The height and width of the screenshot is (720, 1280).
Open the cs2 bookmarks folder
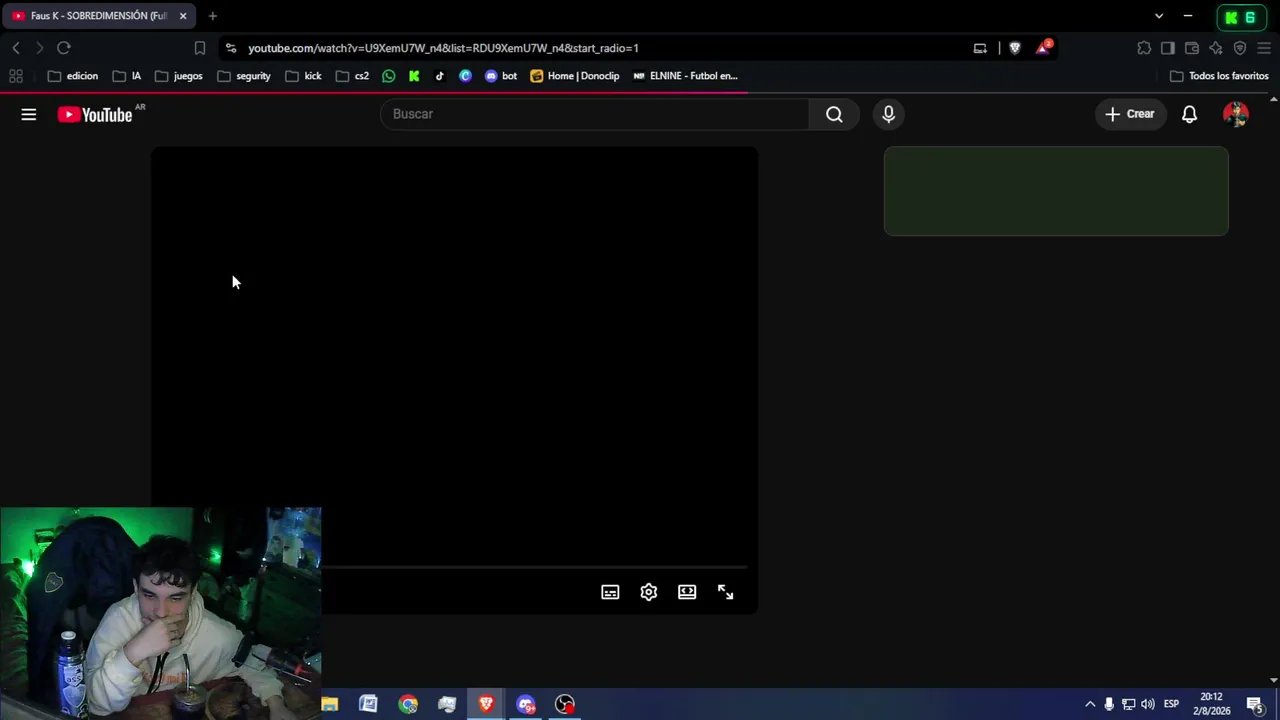353,76
